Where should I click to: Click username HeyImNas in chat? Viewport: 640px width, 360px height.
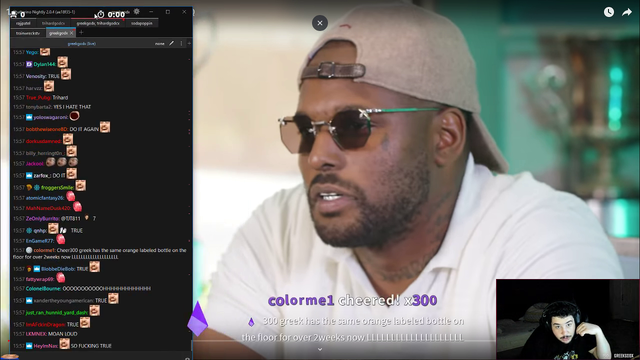point(45,346)
